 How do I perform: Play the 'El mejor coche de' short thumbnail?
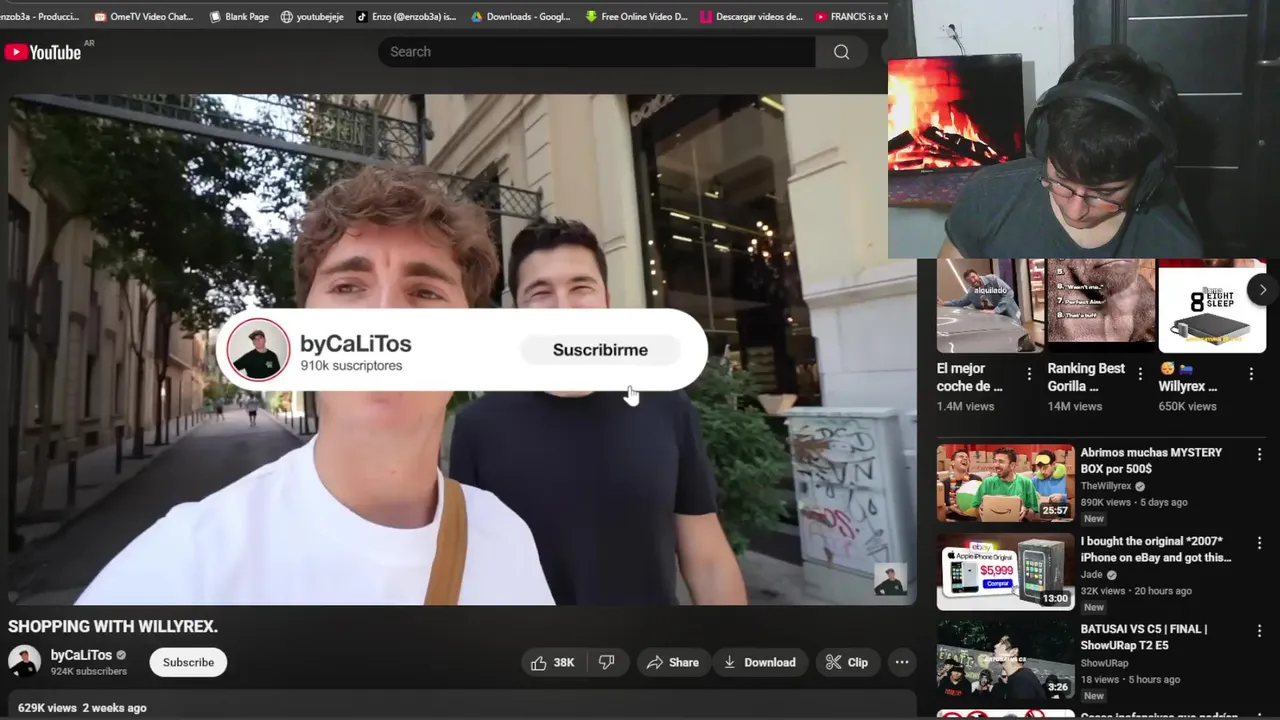pos(990,306)
